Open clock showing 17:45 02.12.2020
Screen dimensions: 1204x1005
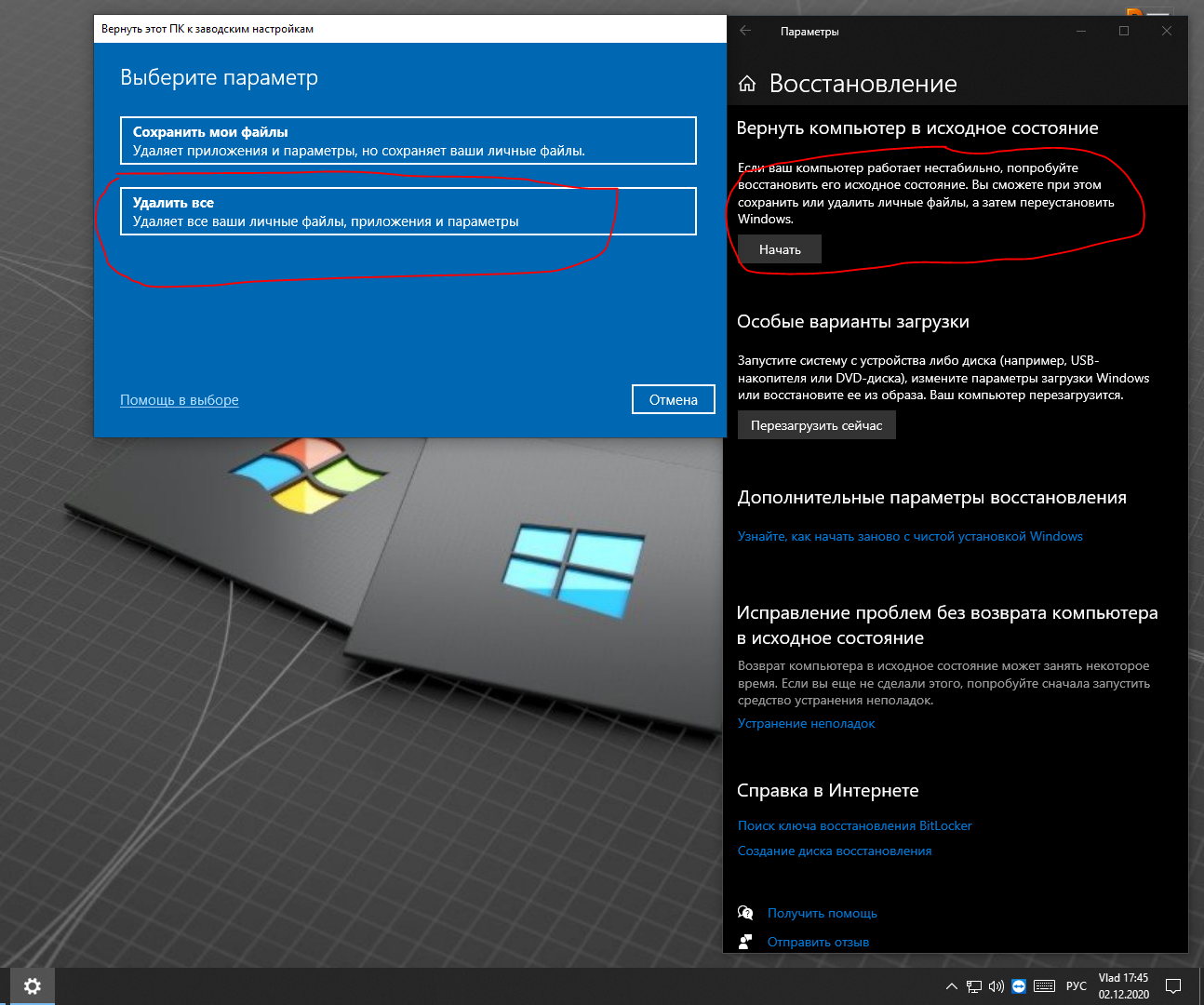coord(1124,986)
